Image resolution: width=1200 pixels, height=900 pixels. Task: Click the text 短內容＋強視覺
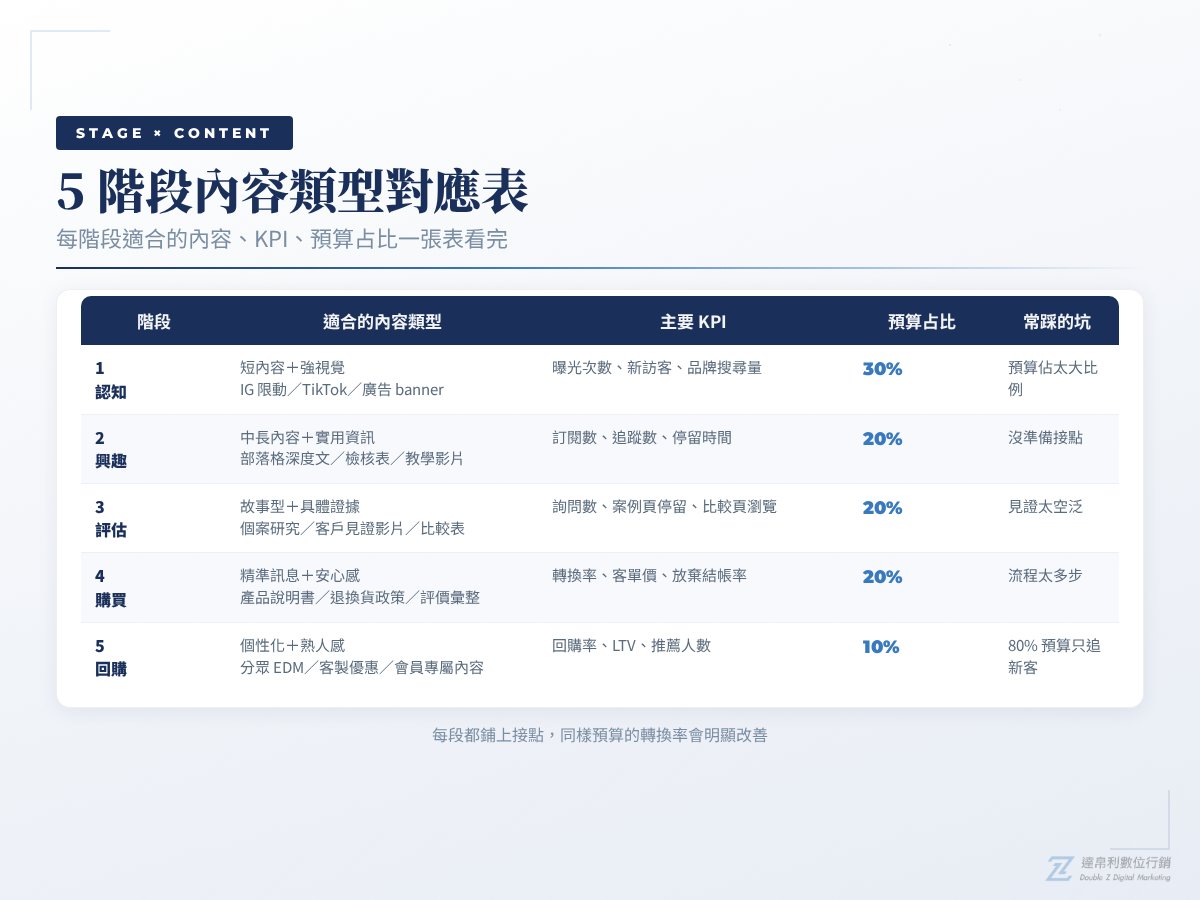292,368
